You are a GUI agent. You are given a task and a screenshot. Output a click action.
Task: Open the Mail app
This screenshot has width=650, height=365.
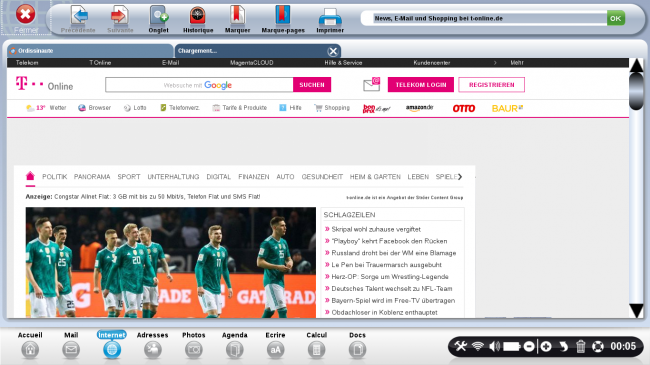pyautogui.click(x=71, y=346)
